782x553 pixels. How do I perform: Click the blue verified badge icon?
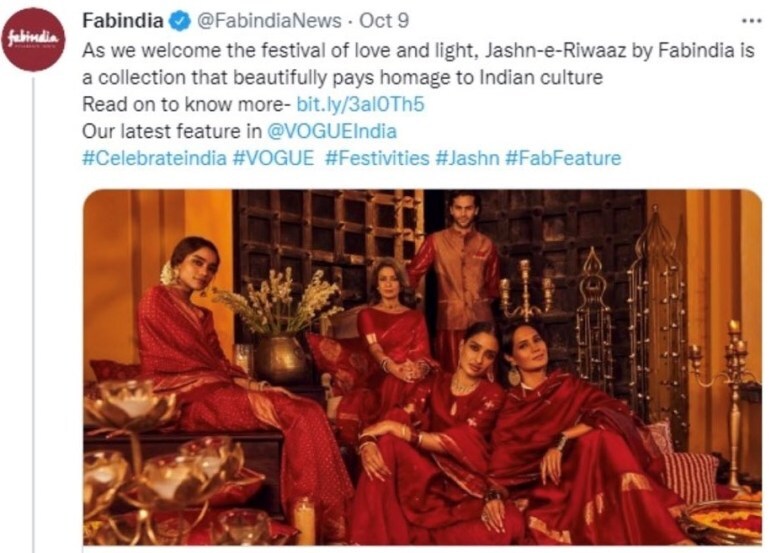180,21
